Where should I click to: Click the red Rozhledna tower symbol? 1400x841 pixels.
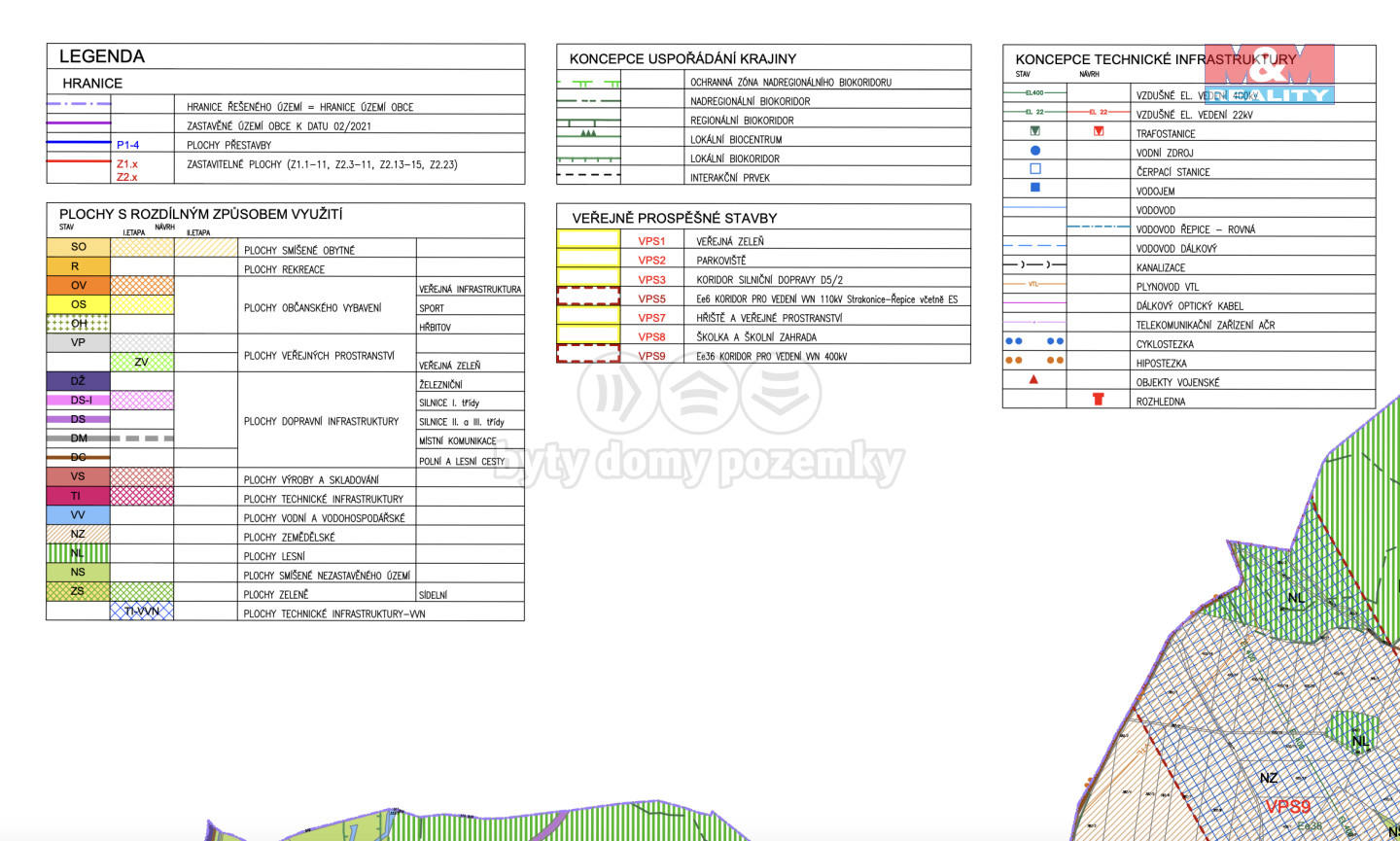tap(1098, 399)
